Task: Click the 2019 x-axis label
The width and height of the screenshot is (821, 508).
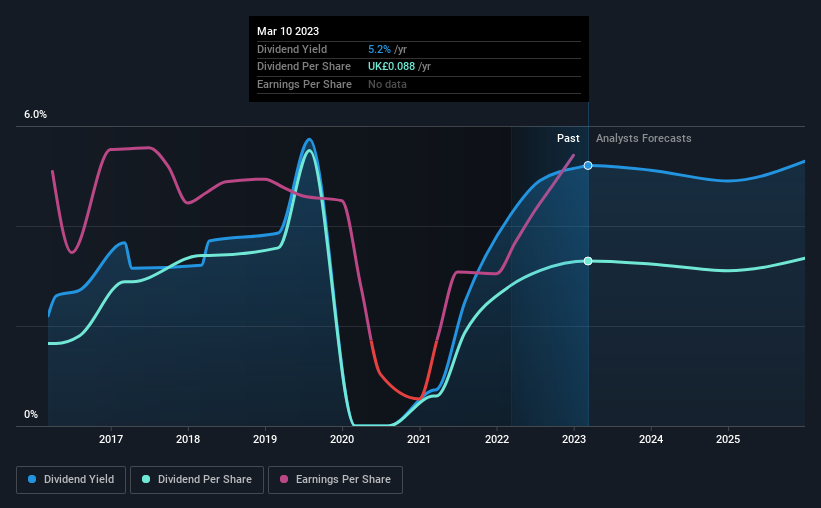Action: 265,439
